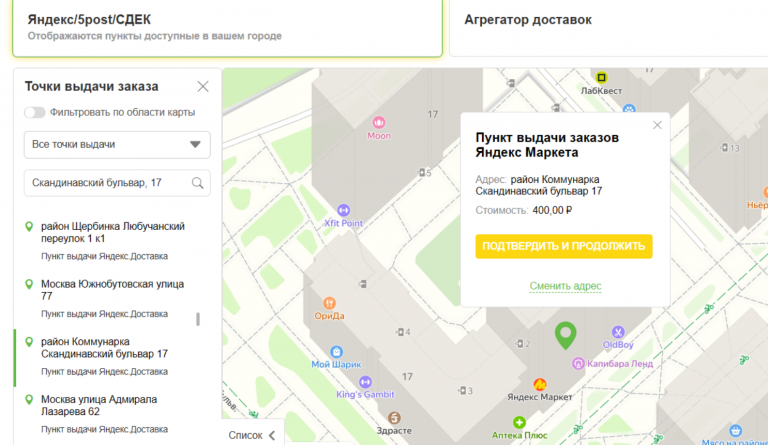Click the Сменить адрес link
Screen dimensions: 768x445
(565, 286)
